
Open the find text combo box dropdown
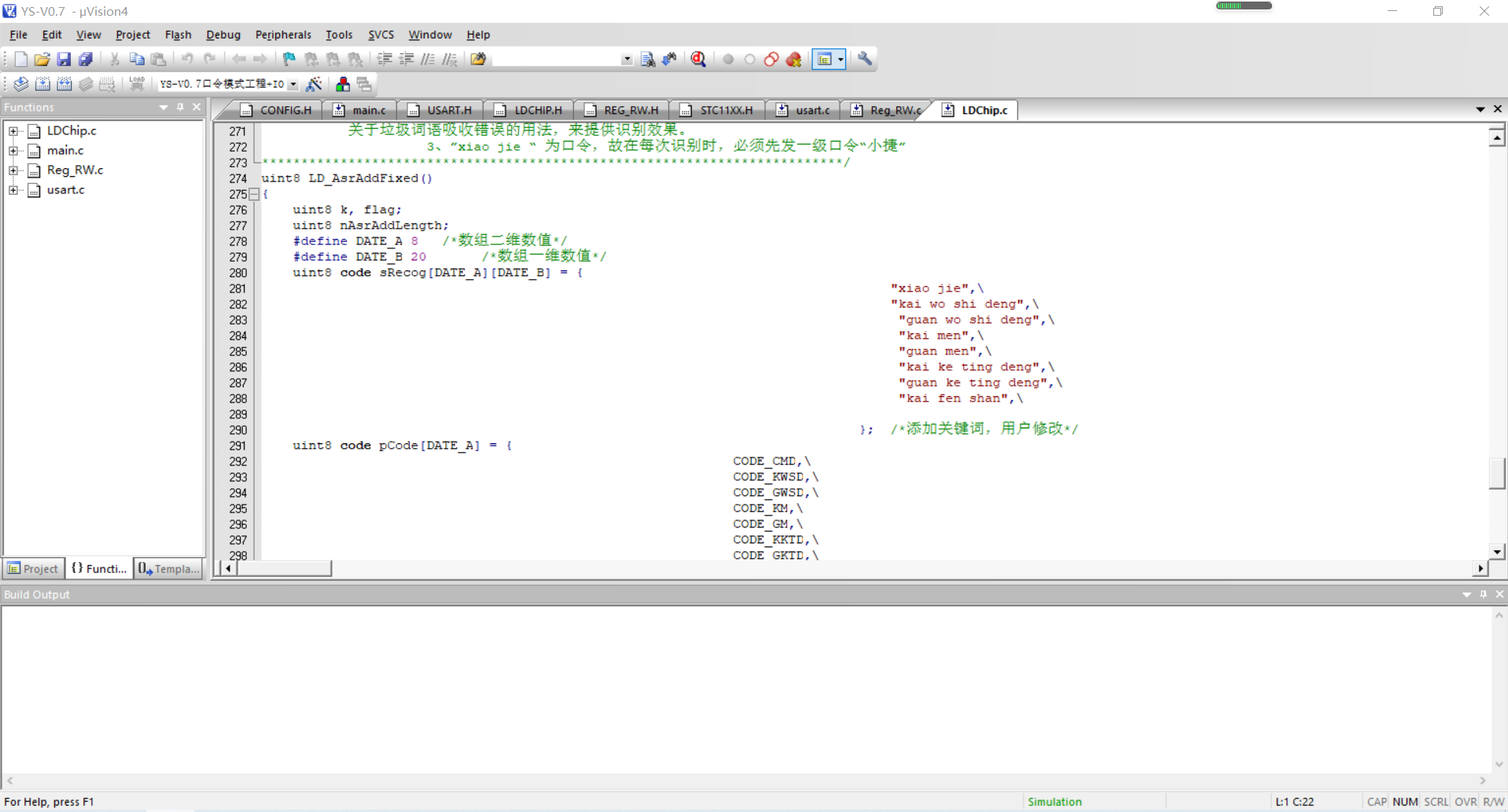coord(627,59)
